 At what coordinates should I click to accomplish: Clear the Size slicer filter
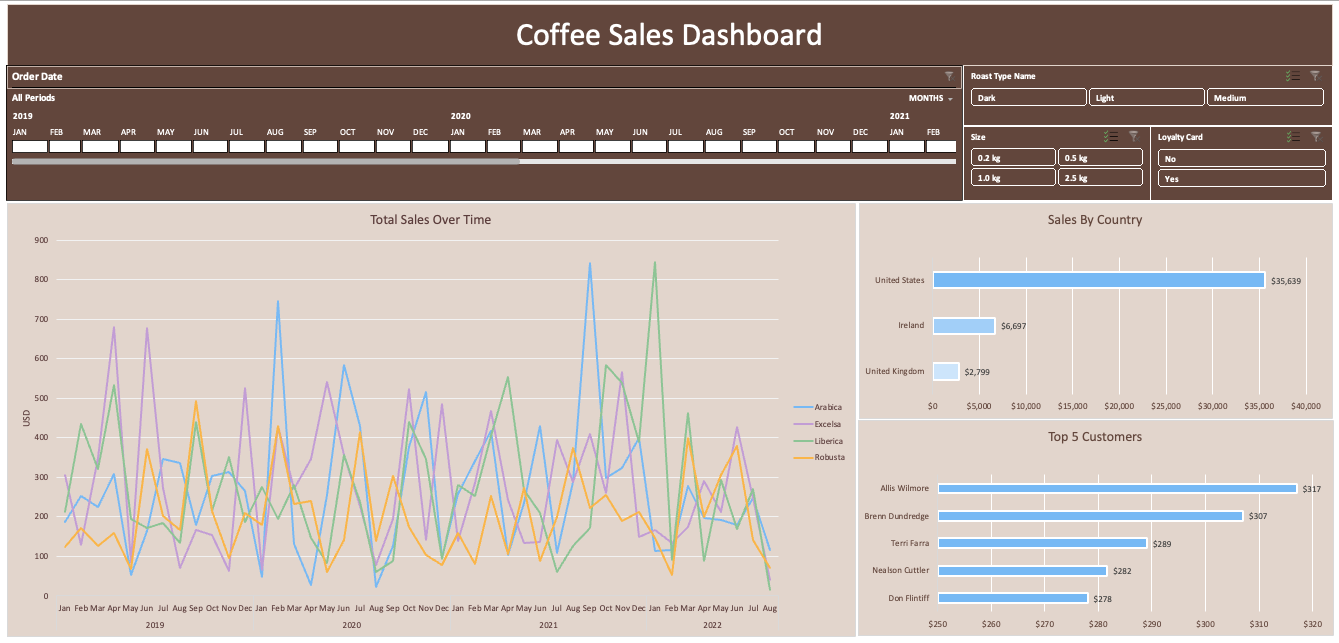pos(1133,136)
